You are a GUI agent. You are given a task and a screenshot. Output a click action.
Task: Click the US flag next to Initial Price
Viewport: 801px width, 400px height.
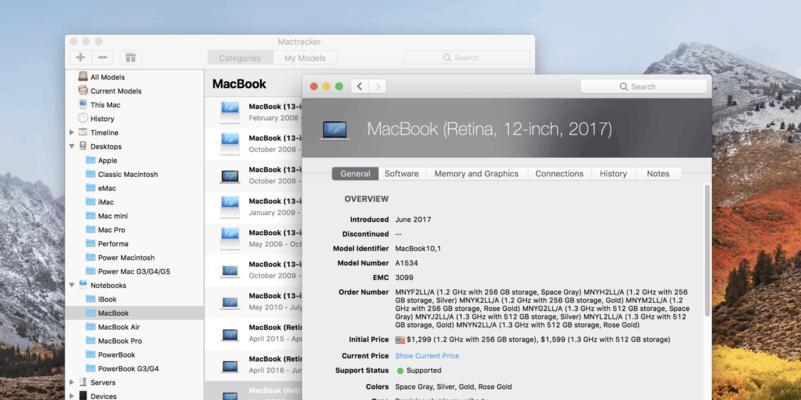tap(400, 340)
